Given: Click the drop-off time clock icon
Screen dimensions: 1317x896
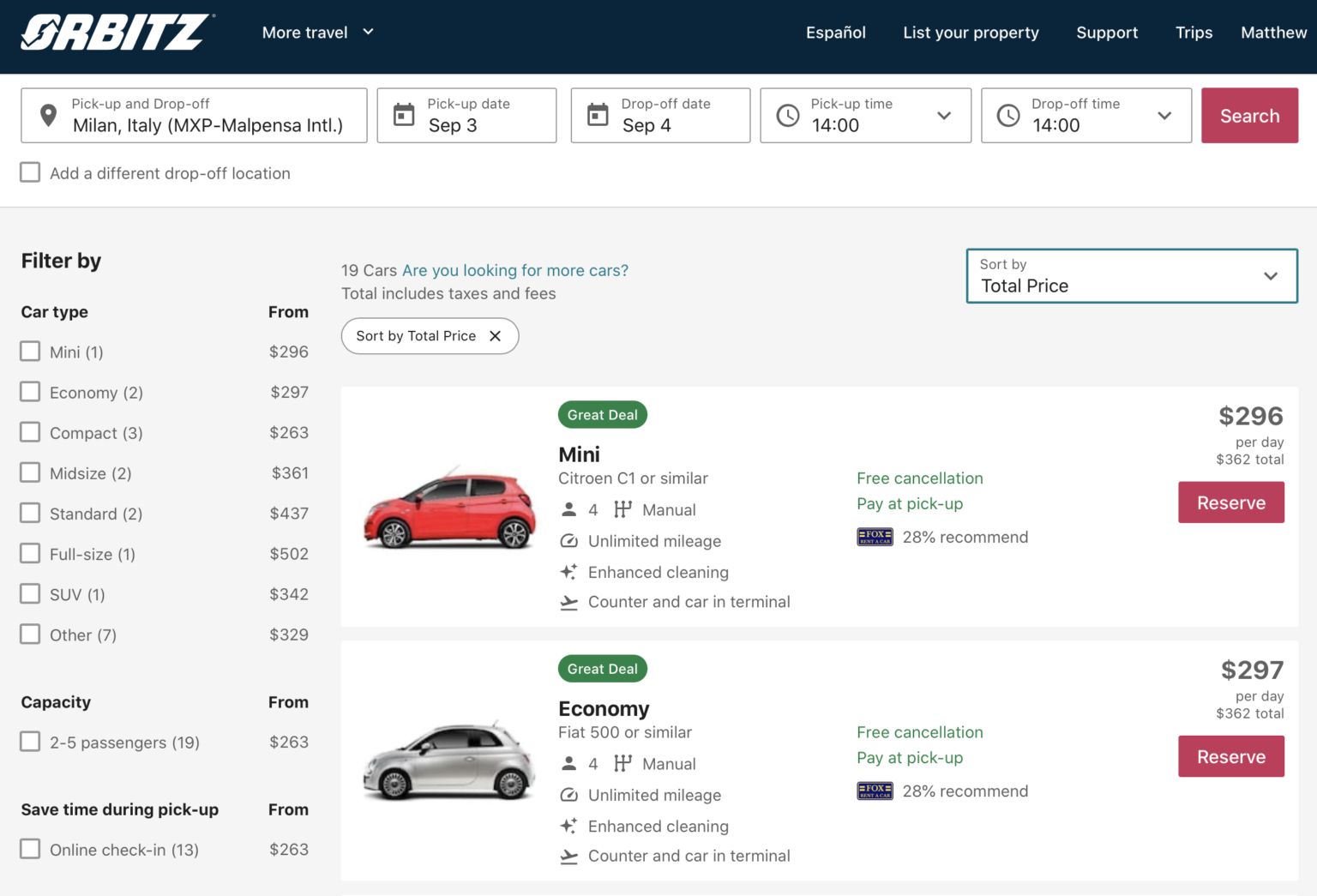Looking at the screenshot, I should [x=1008, y=116].
